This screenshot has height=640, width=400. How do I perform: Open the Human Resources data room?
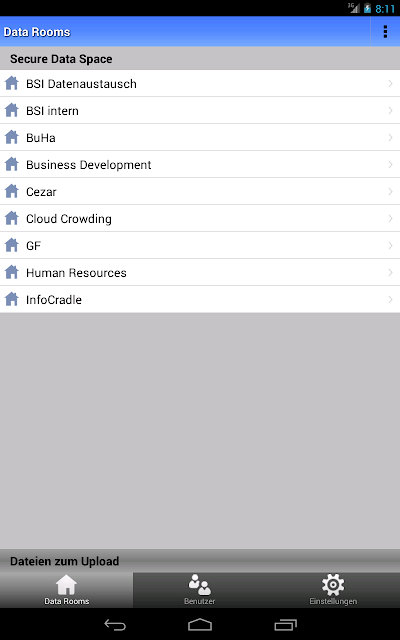click(x=200, y=272)
